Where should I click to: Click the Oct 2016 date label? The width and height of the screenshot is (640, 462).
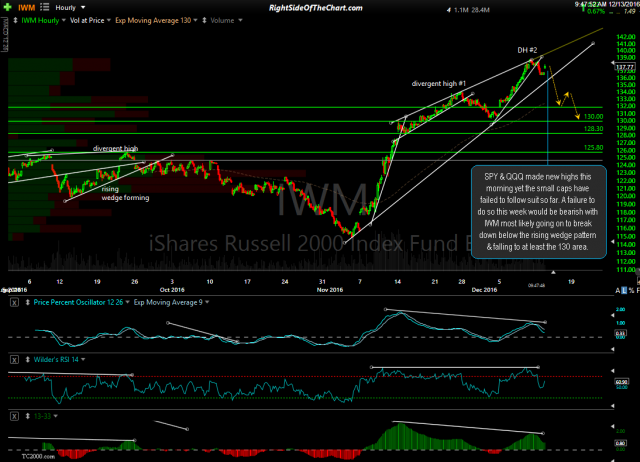coord(172,290)
